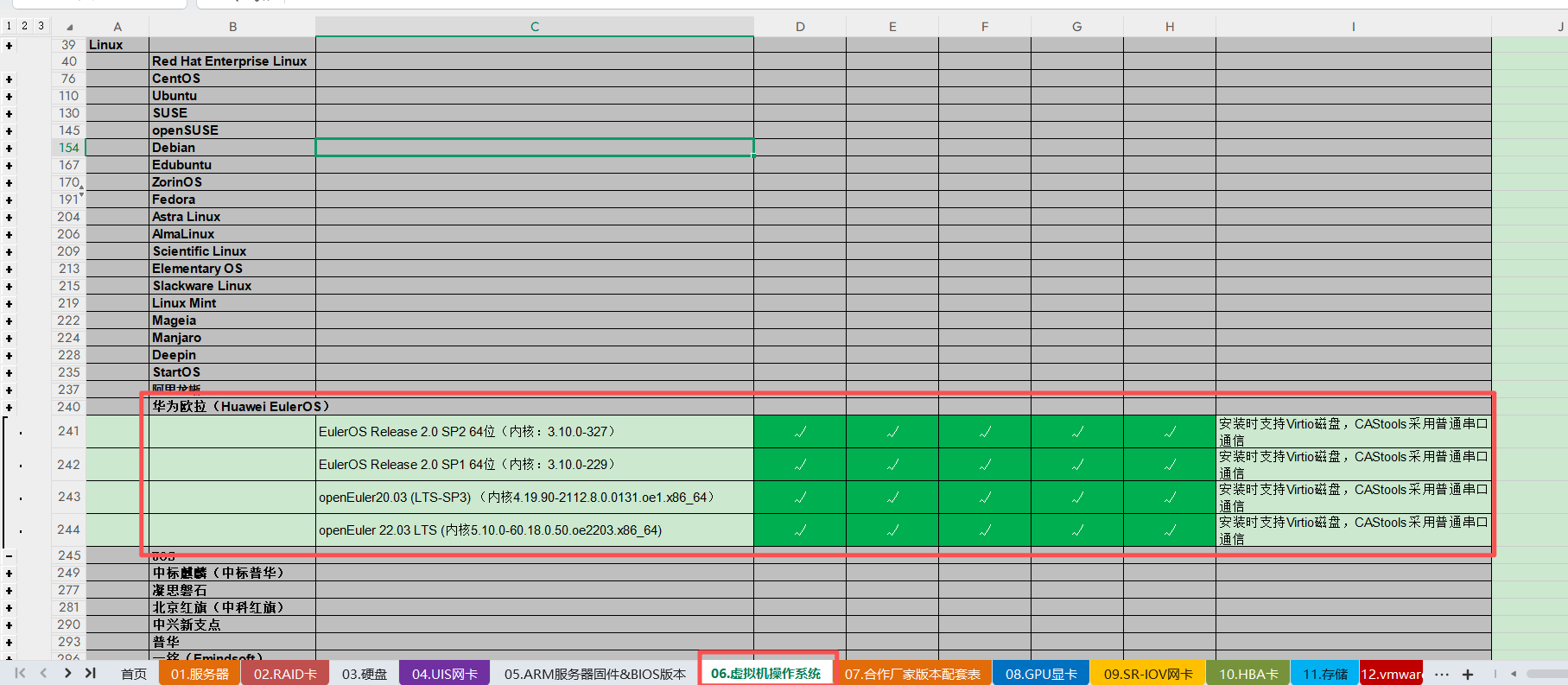Select the CentOS cell
The width and height of the screenshot is (1568, 685).
click(x=232, y=79)
